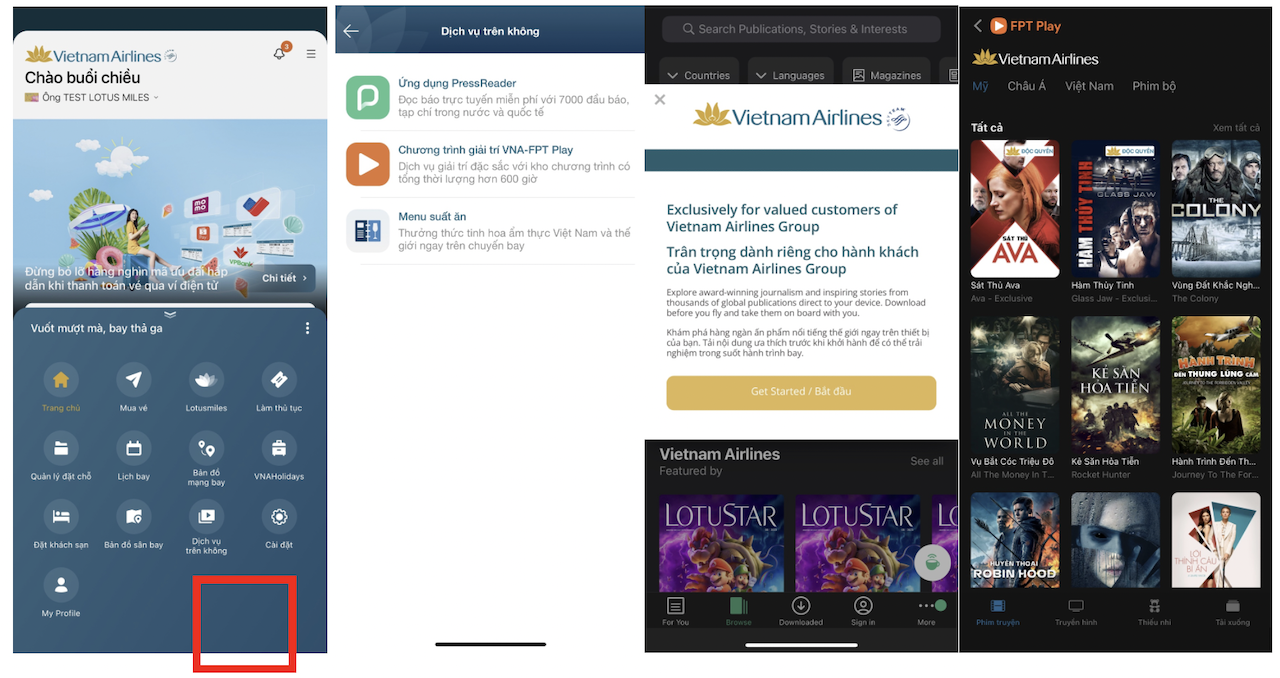The height and width of the screenshot is (678, 1280).
Task: Open Dịch vụ trên không icon
Action: (x=206, y=517)
